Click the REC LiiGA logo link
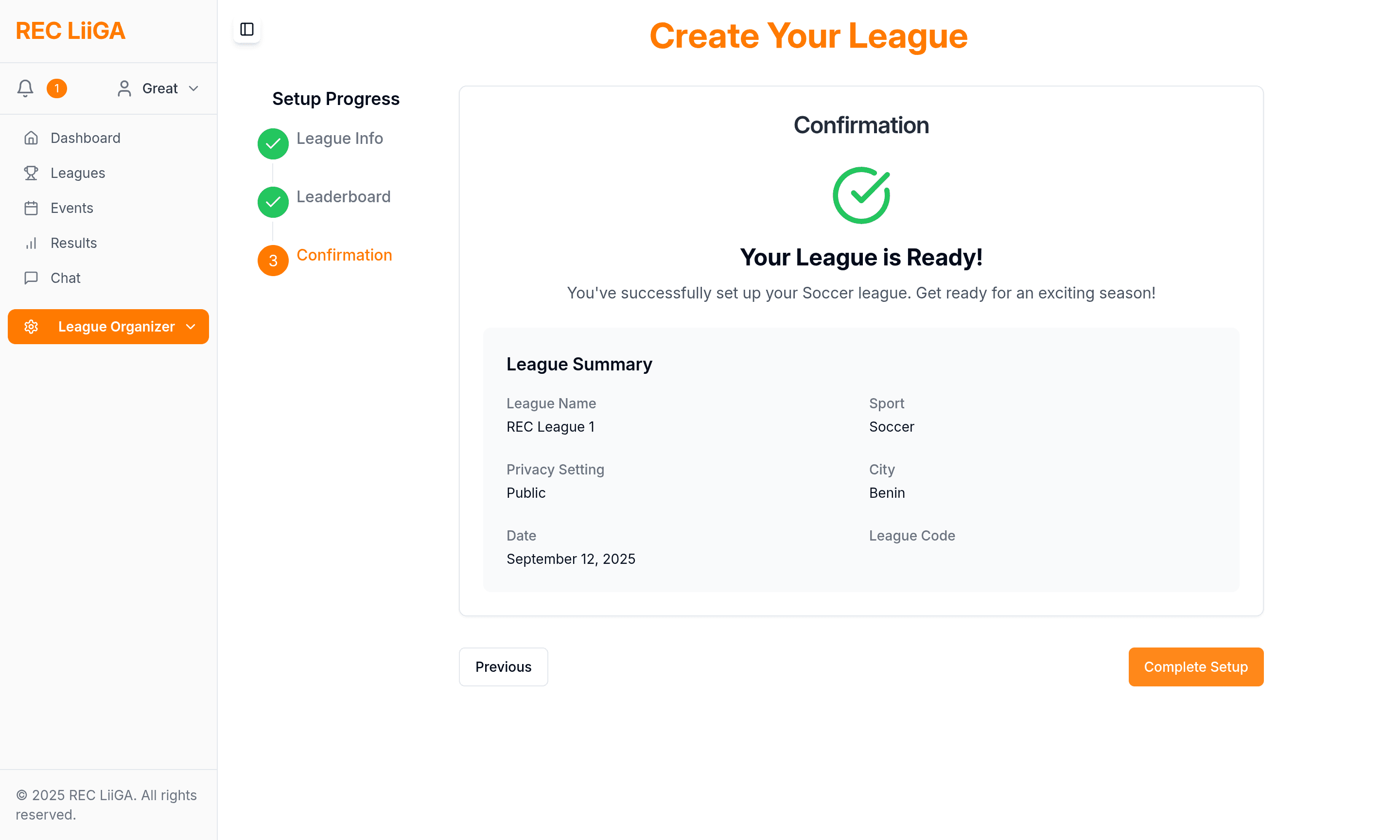1400x840 pixels. 71,31
